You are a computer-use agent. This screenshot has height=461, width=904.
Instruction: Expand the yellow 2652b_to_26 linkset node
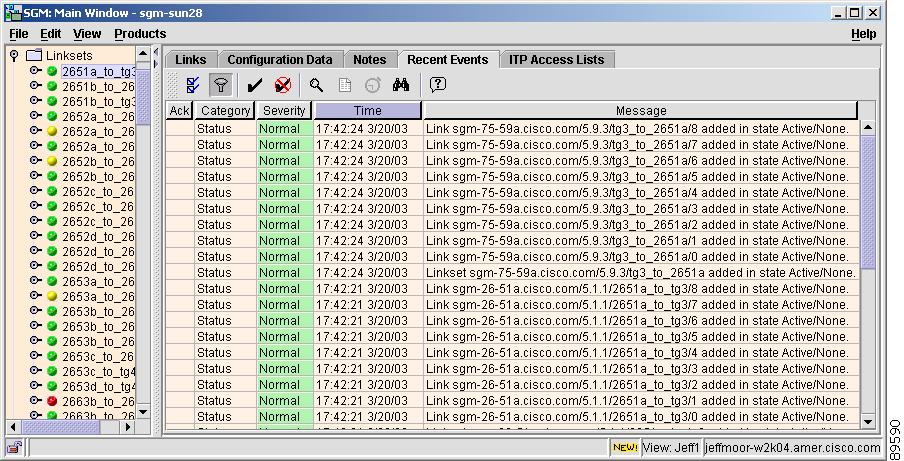pos(36,160)
